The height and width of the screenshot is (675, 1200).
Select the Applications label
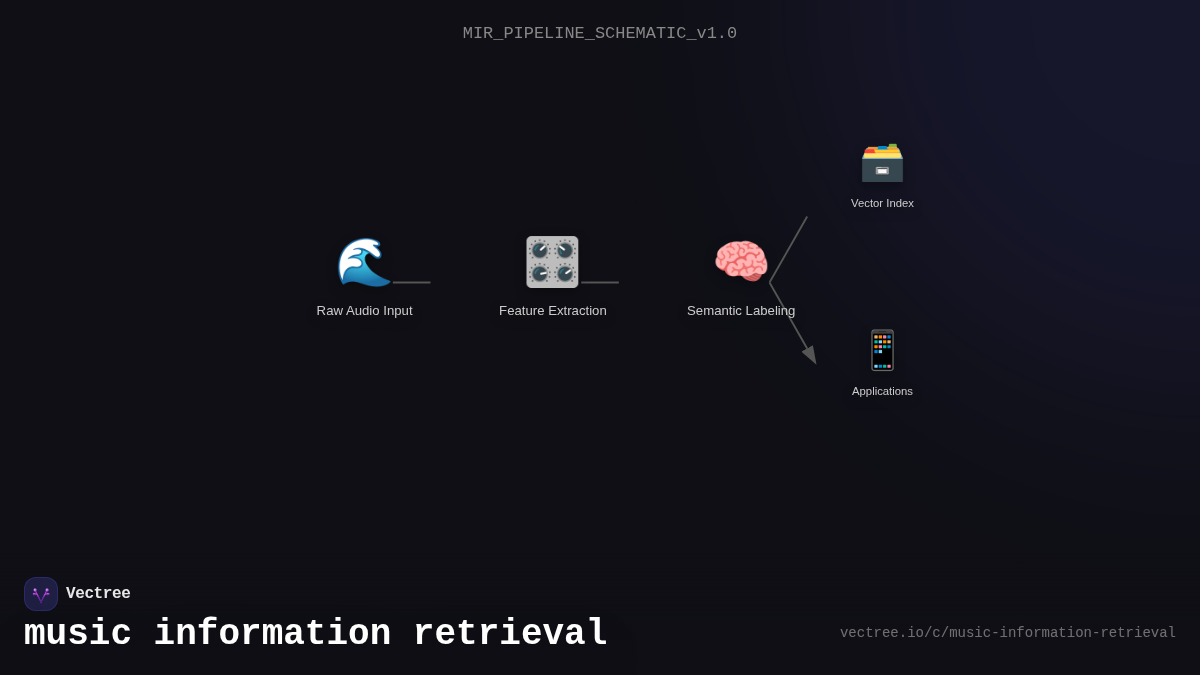point(882,391)
